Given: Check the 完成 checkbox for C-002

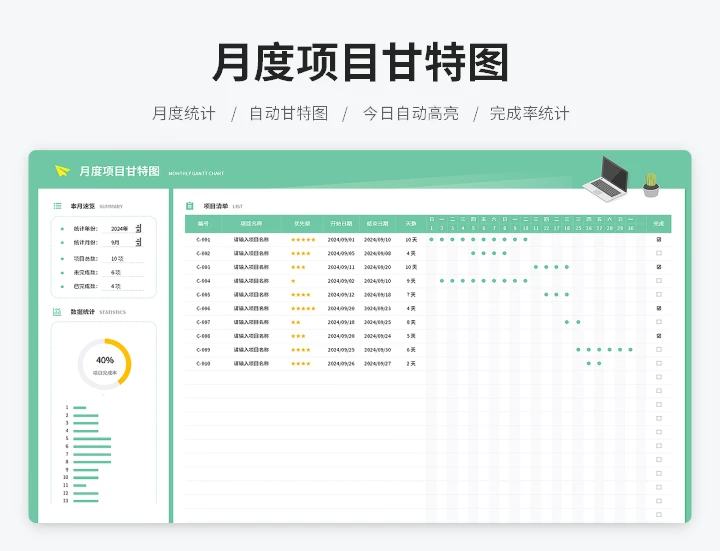Looking at the screenshot, I should pyautogui.click(x=659, y=253).
